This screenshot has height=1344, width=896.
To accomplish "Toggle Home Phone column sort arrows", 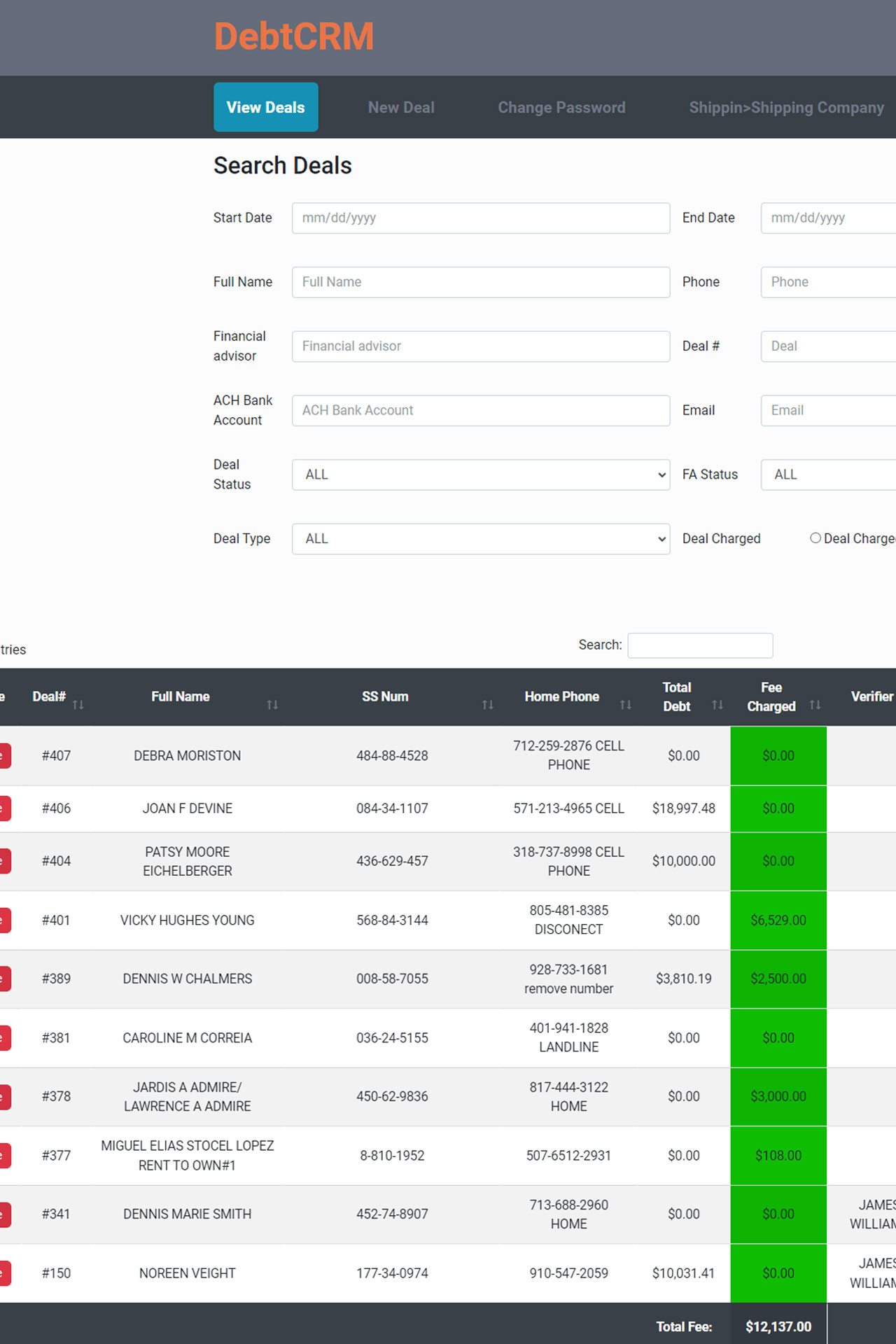I will 626,704.
